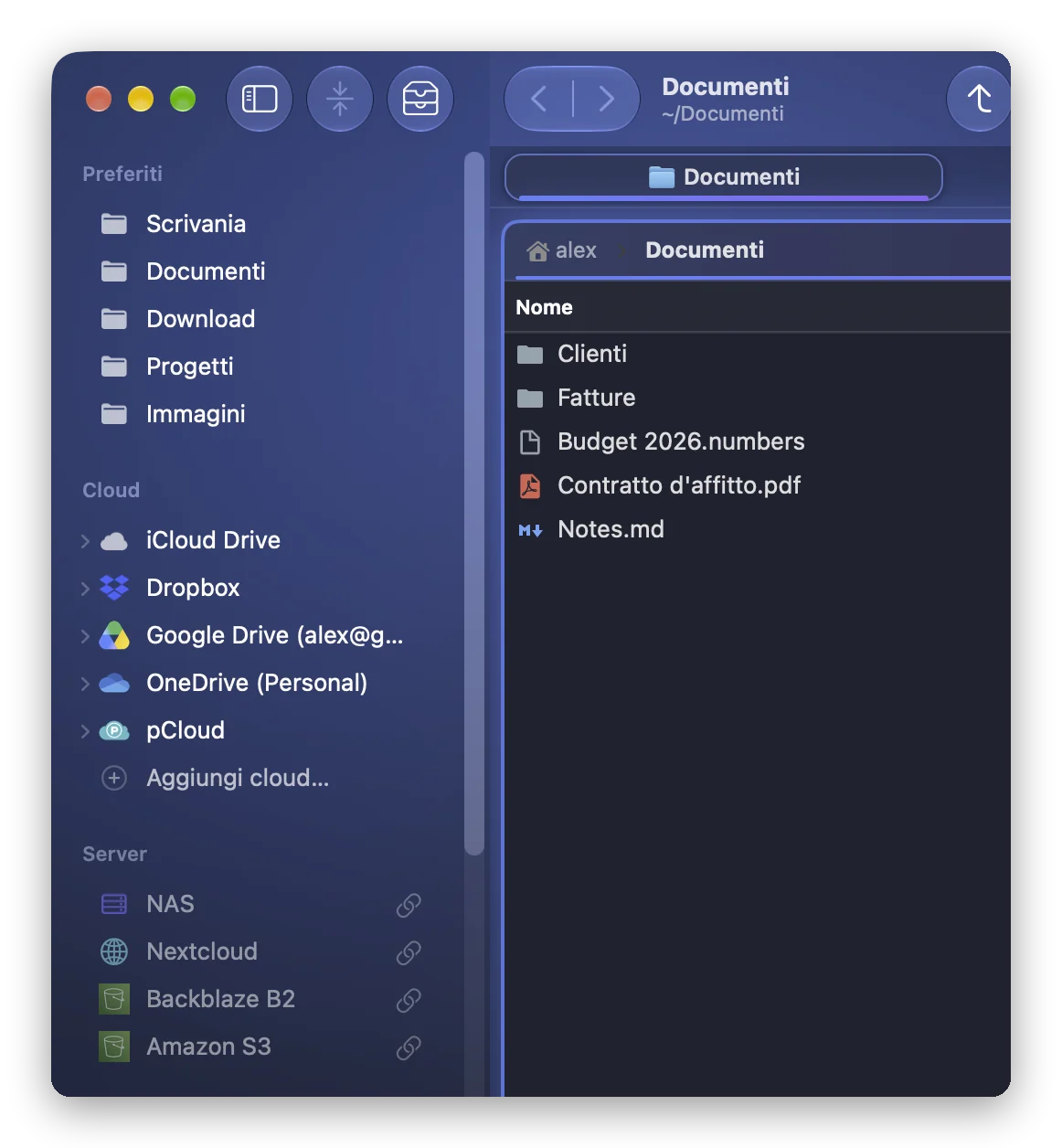The width and height of the screenshot is (1062, 1148).
Task: Click the alex home breadcrumb
Action: point(562,250)
